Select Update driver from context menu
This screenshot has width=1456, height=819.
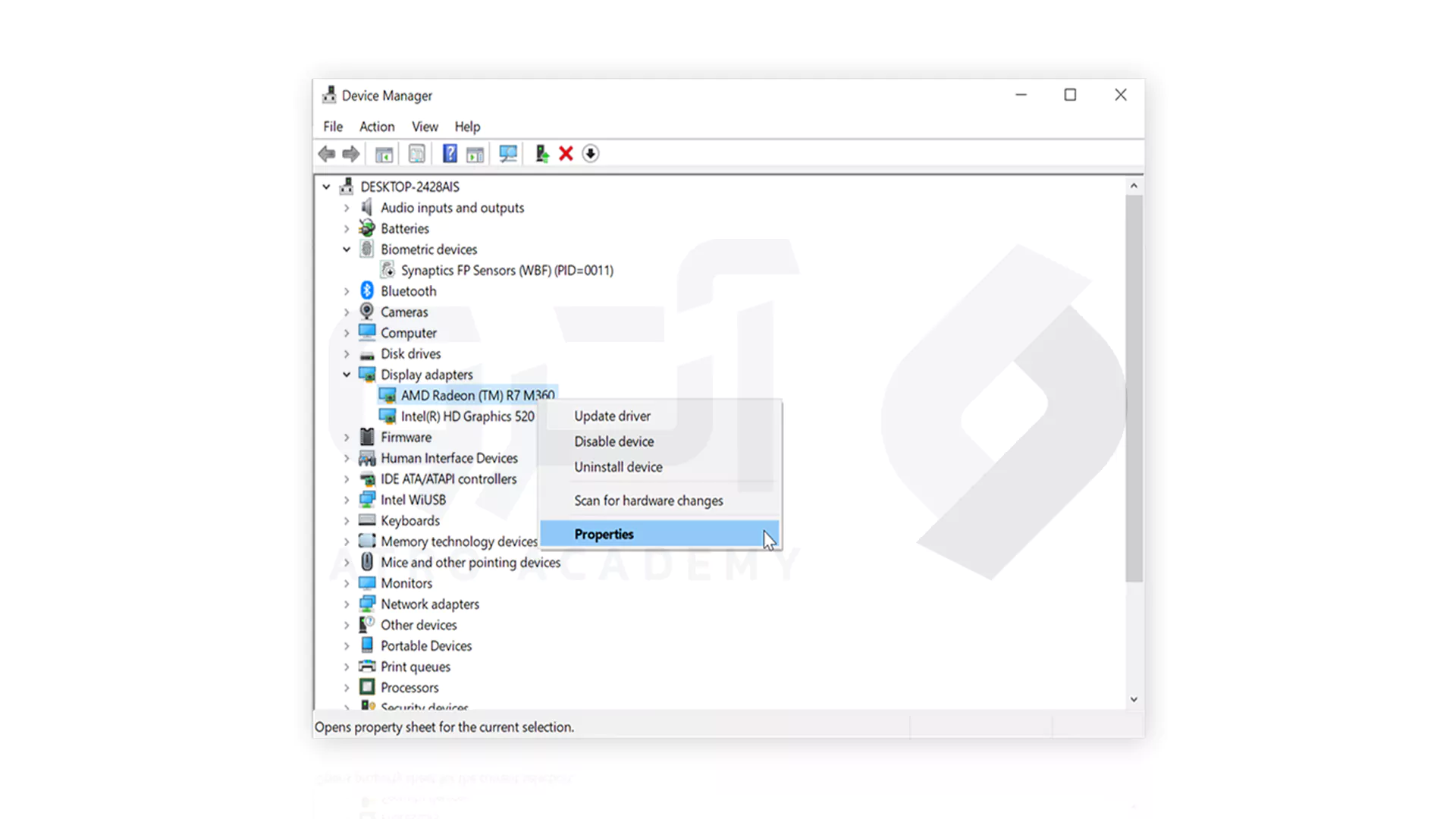pyautogui.click(x=612, y=416)
